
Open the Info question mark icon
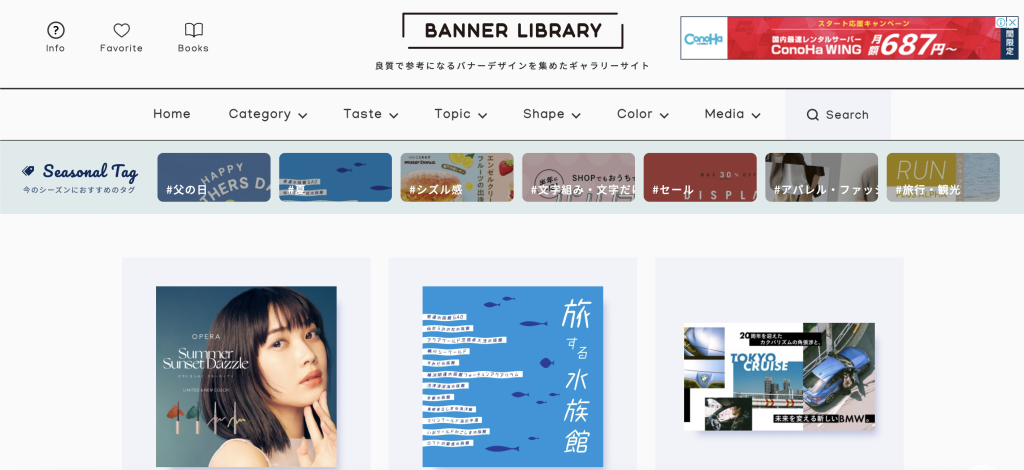pyautogui.click(x=56, y=31)
